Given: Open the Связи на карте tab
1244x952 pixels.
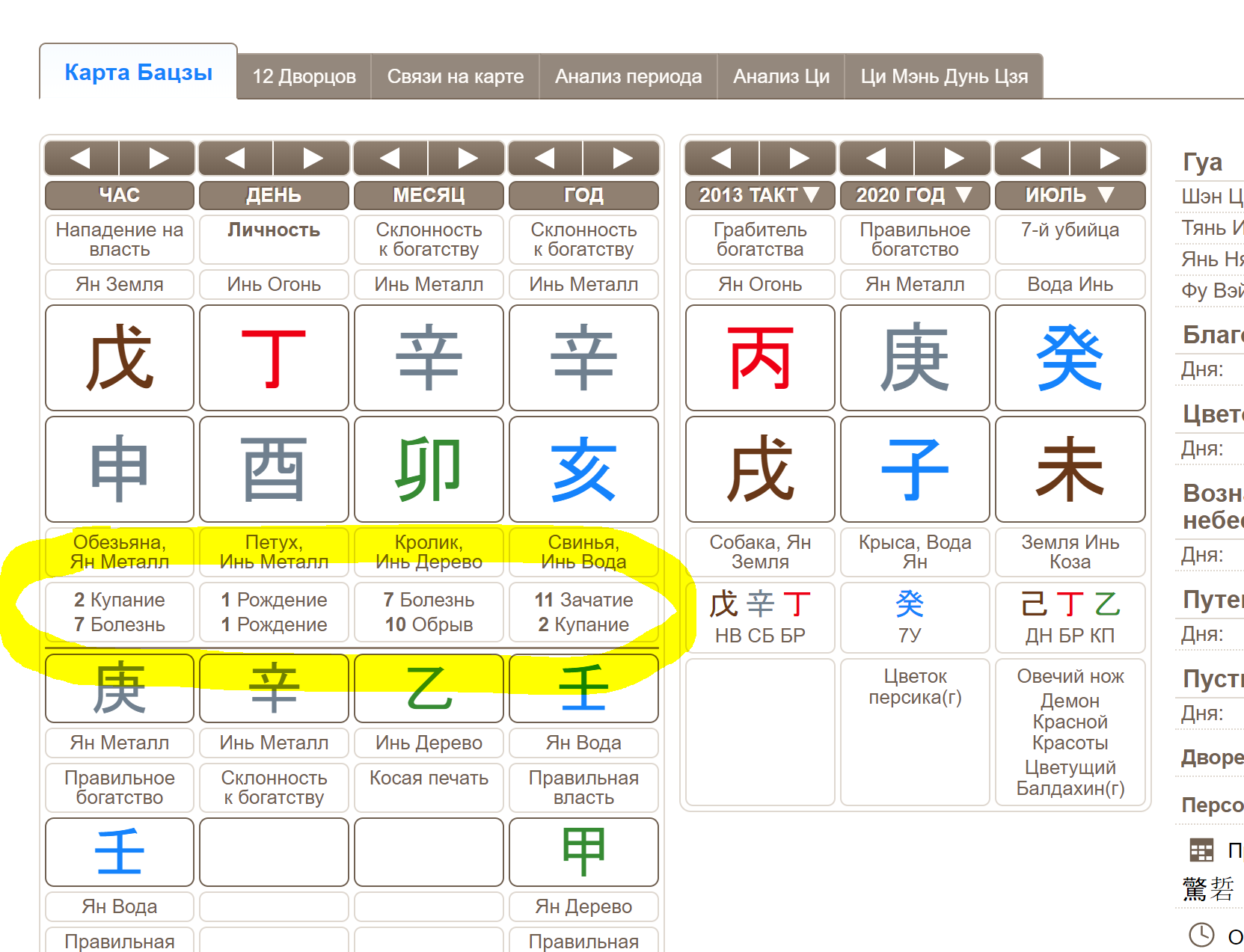Looking at the screenshot, I should 455,76.
